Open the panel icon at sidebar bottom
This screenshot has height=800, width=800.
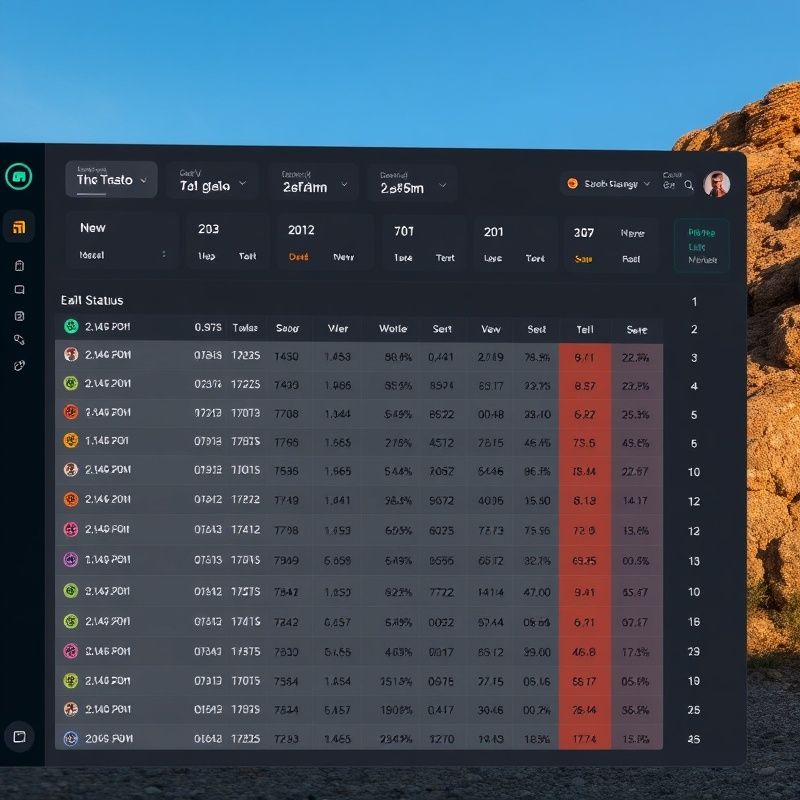tap(19, 737)
